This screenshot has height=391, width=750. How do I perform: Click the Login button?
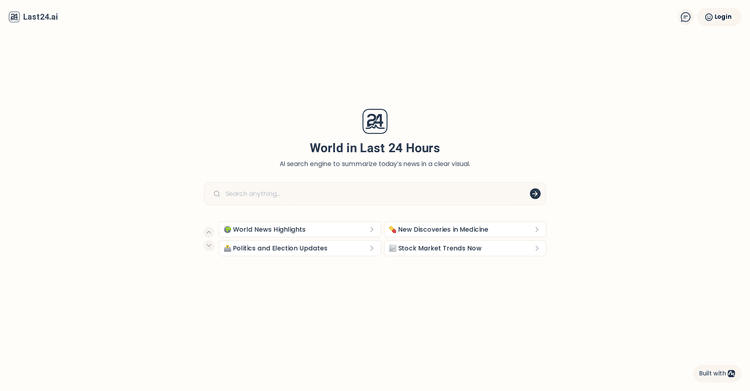(719, 17)
